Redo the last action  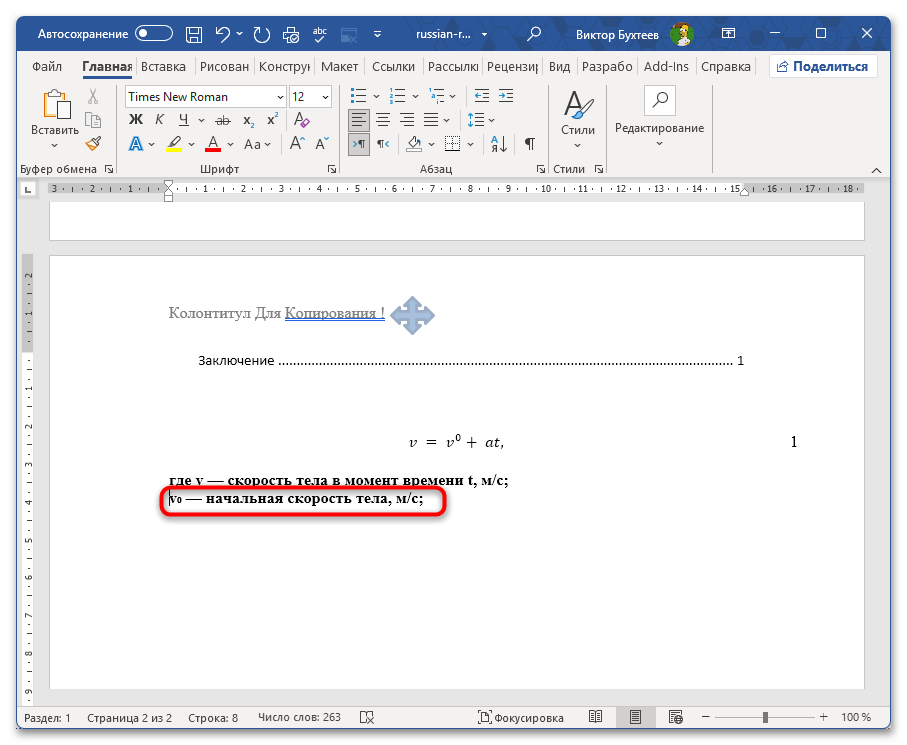point(261,35)
